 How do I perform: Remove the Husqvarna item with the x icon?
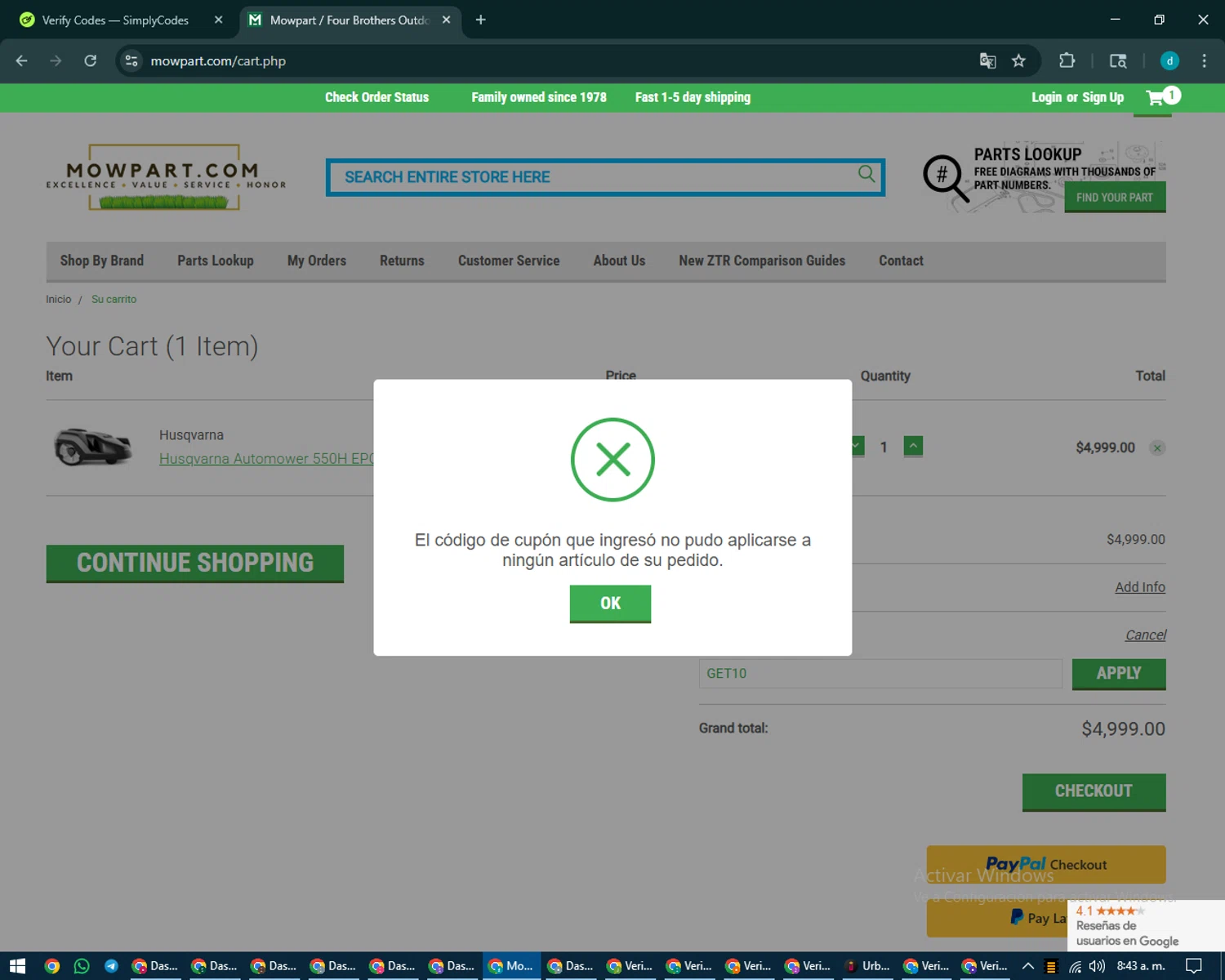coord(1157,448)
